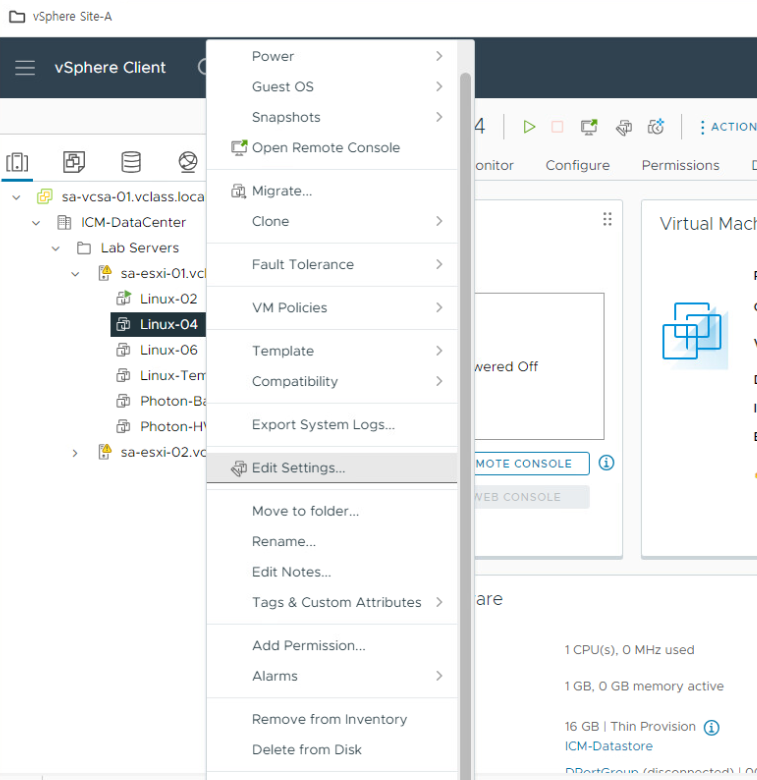Click the Power Off square icon
This screenshot has height=780, width=757.
557,127
